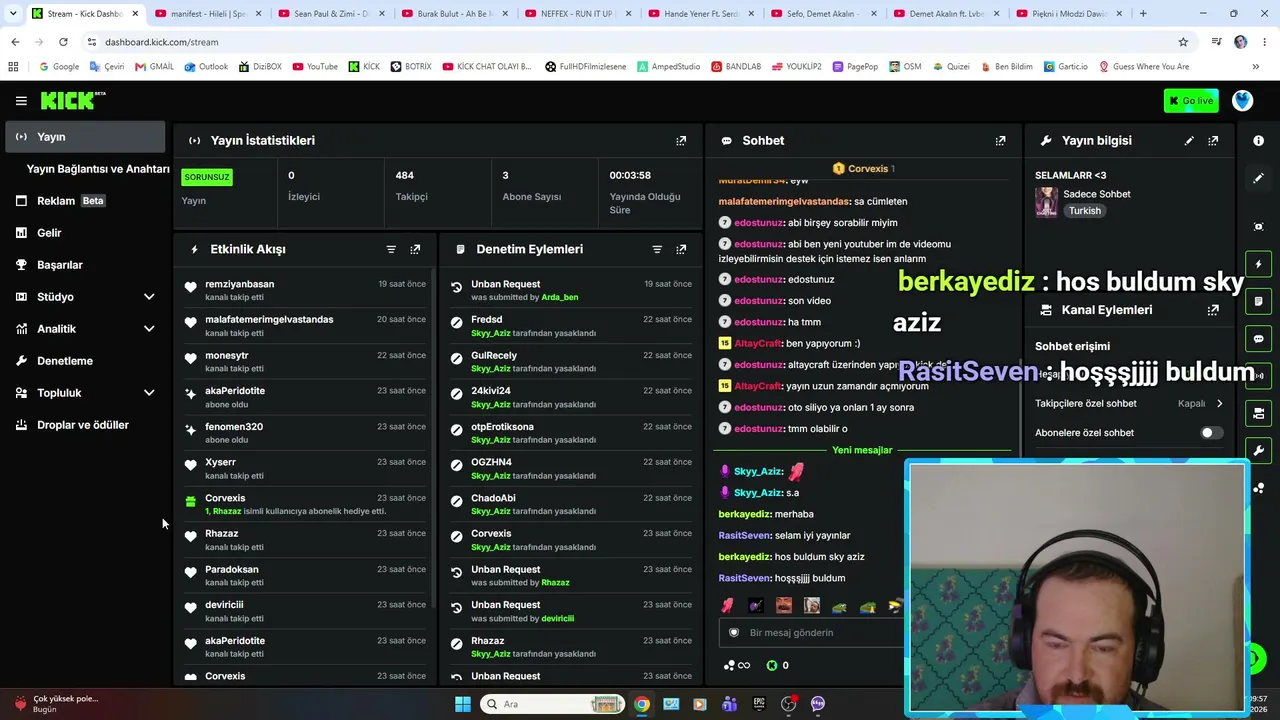Toggle the document mod-actions sidebar icon
The image size is (1280, 720).
point(1258,301)
